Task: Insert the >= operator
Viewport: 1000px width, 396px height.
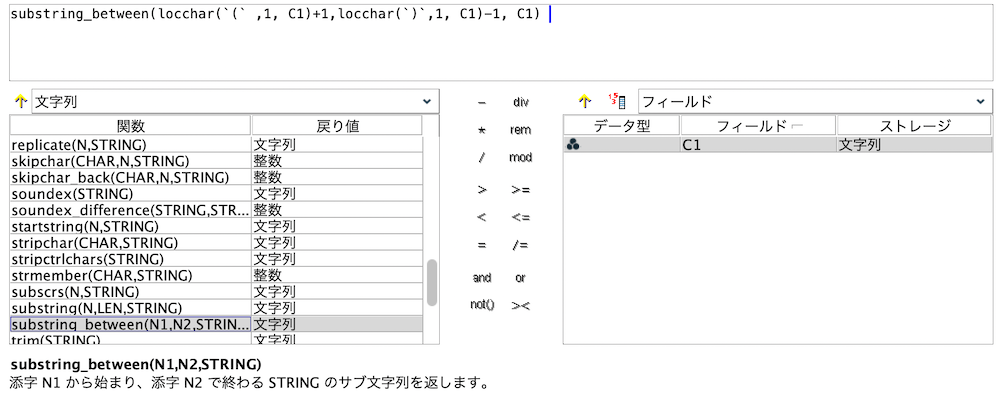Action: 520,189
